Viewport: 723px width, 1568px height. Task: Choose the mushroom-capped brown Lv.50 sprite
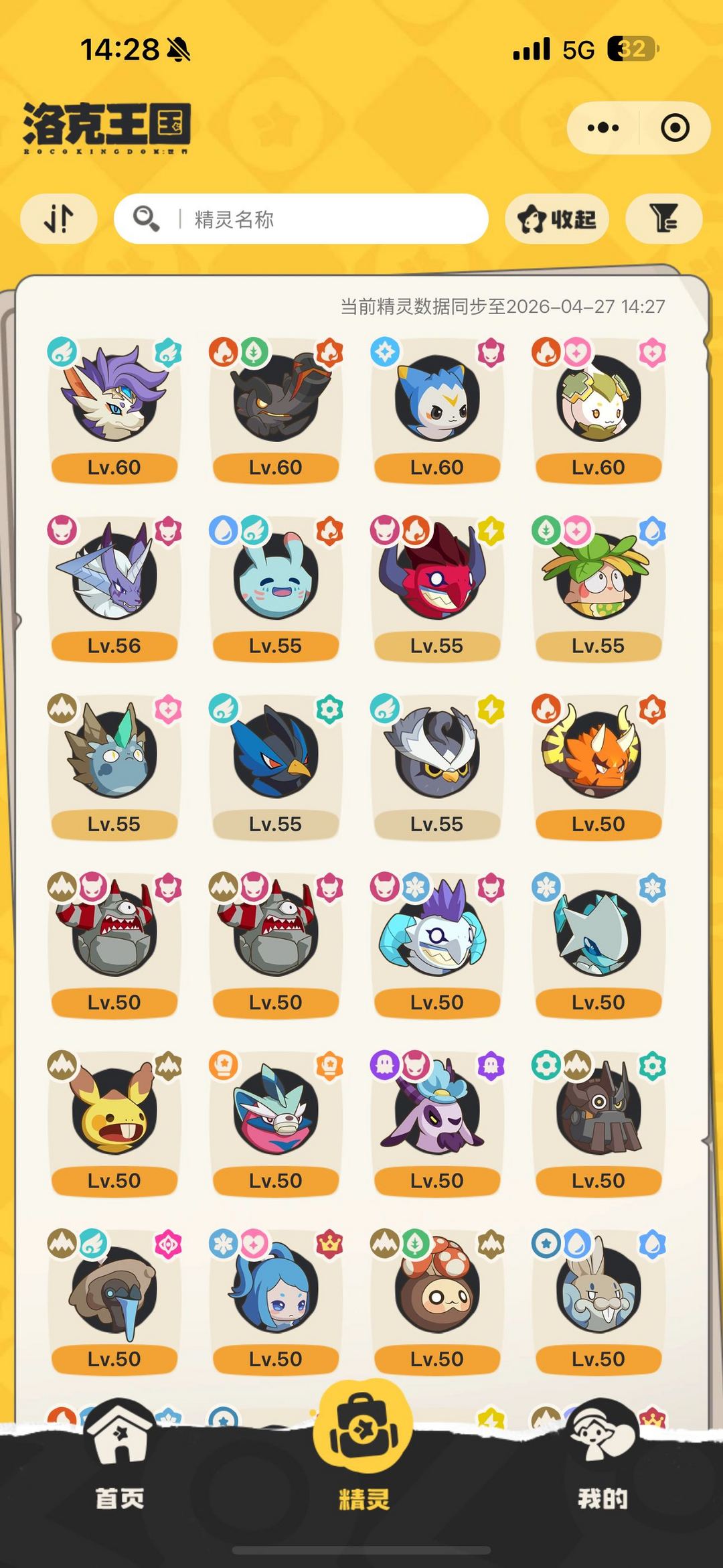tap(437, 1301)
